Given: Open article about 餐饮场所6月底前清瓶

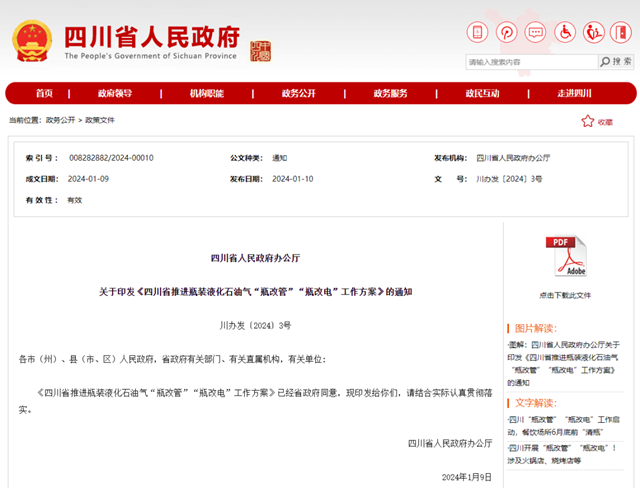Looking at the screenshot, I should pos(564,426).
